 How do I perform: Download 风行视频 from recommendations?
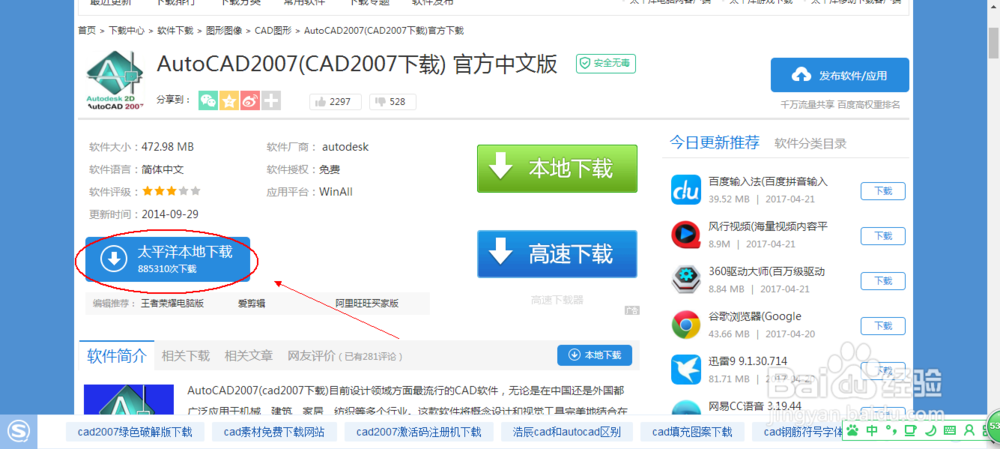[883, 236]
